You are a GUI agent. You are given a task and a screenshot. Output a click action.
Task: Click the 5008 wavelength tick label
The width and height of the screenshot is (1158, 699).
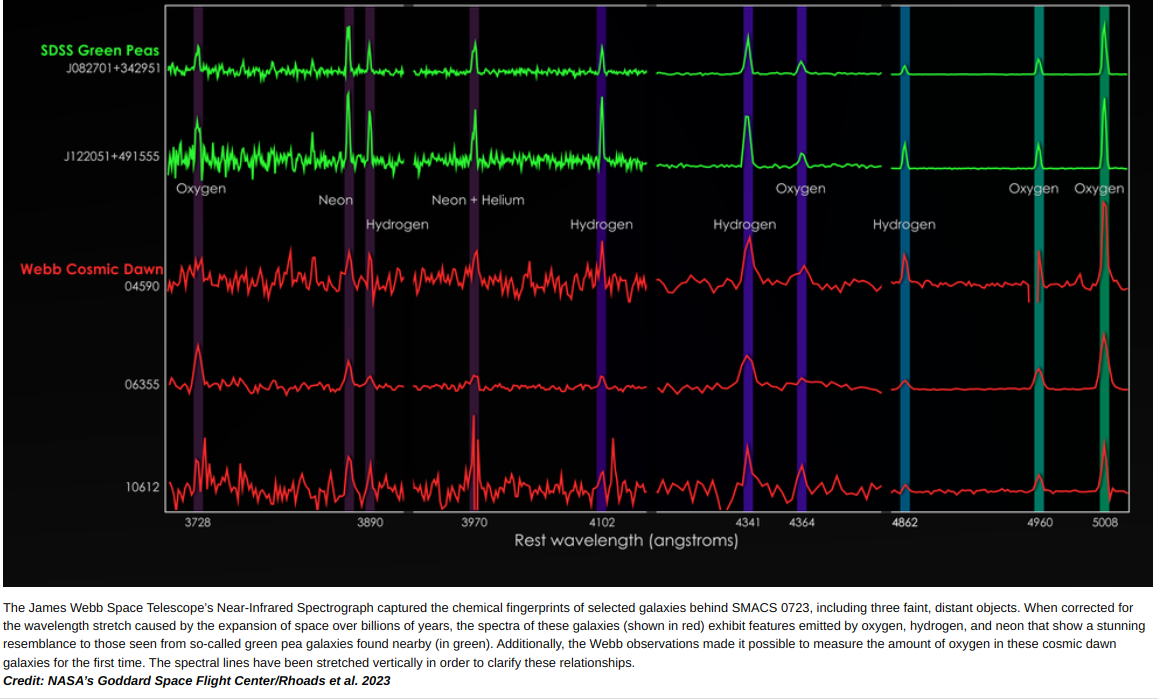coord(1104,523)
